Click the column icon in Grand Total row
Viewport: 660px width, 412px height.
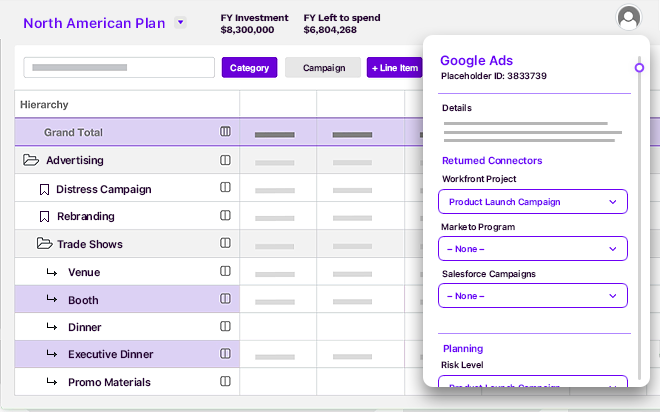coord(225,132)
